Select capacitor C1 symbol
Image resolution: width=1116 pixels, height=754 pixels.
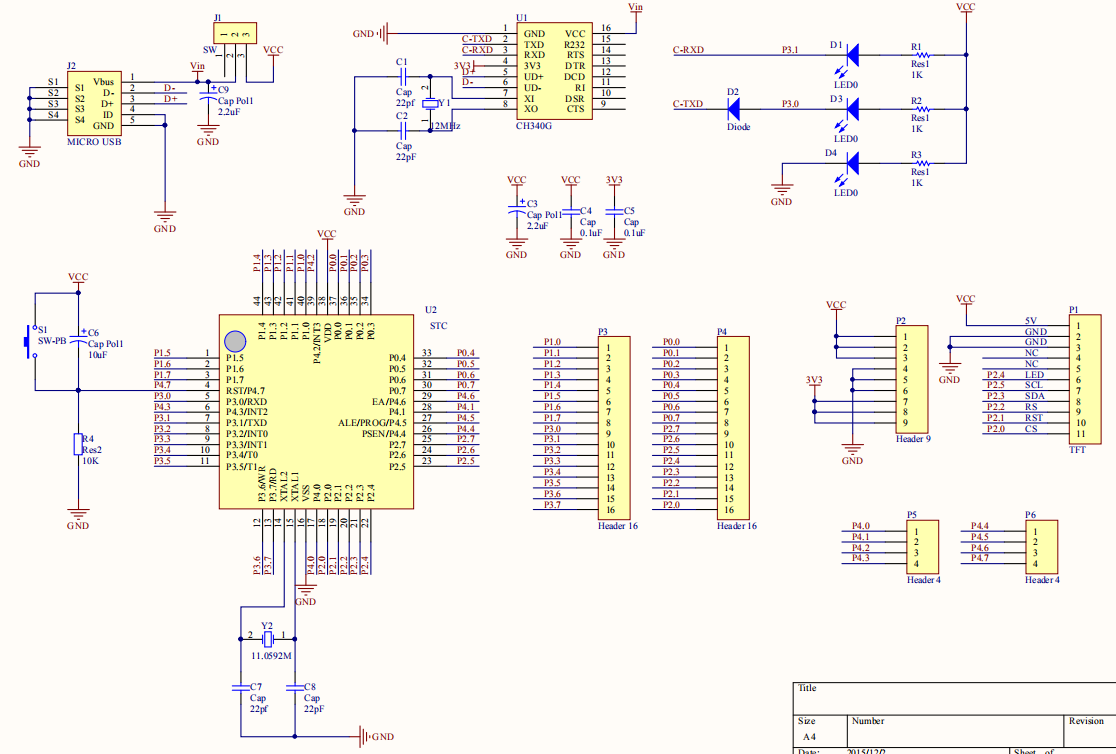(x=403, y=76)
